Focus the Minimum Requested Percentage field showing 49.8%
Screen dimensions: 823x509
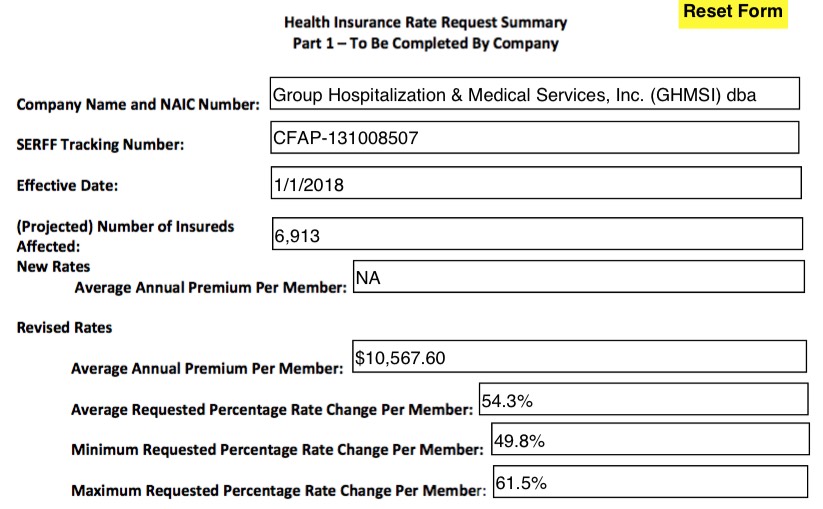(650, 439)
